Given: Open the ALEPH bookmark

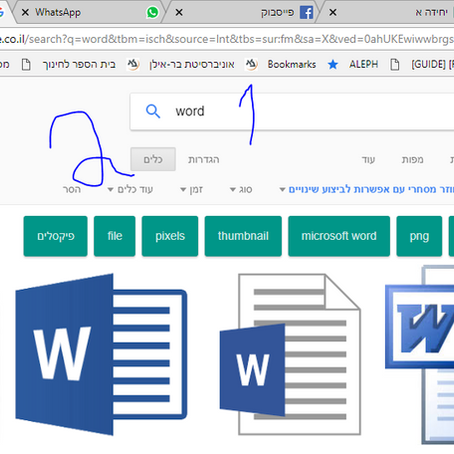Looking at the screenshot, I should click(364, 64).
